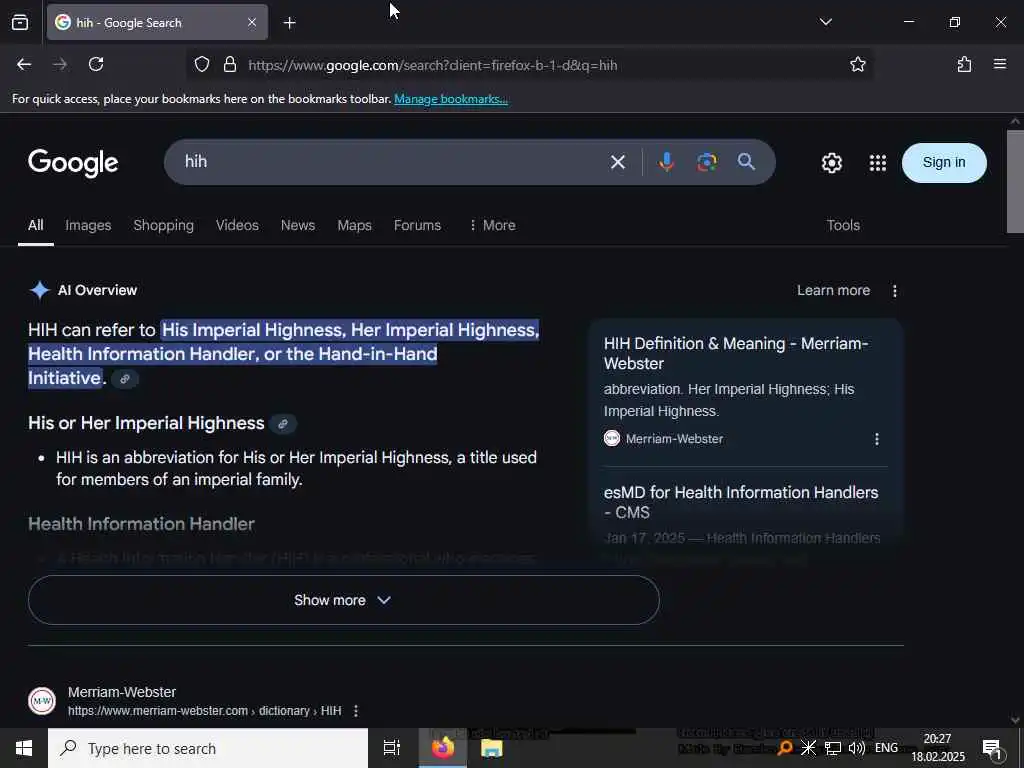Click the forward navigation arrow
The height and width of the screenshot is (768, 1024).
(x=60, y=64)
